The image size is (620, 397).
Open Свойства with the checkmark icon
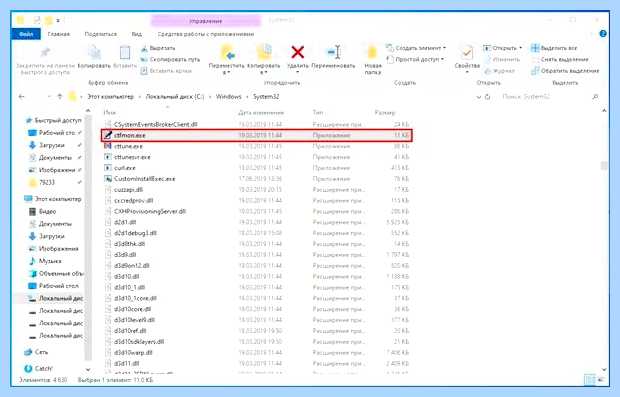[467, 53]
